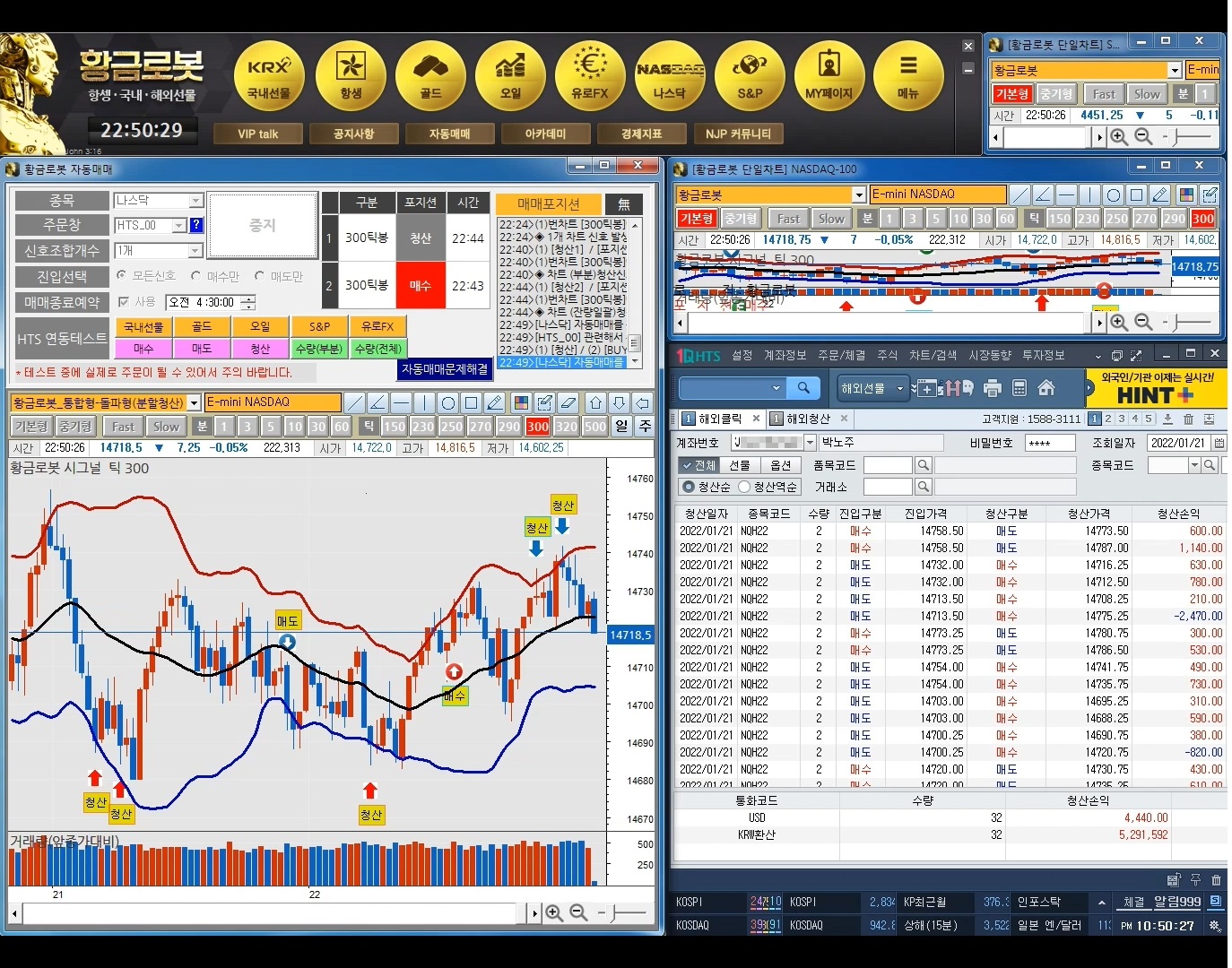Open the 계좌번호 account dropdown
The height and width of the screenshot is (968, 1232).
pyautogui.click(x=811, y=443)
